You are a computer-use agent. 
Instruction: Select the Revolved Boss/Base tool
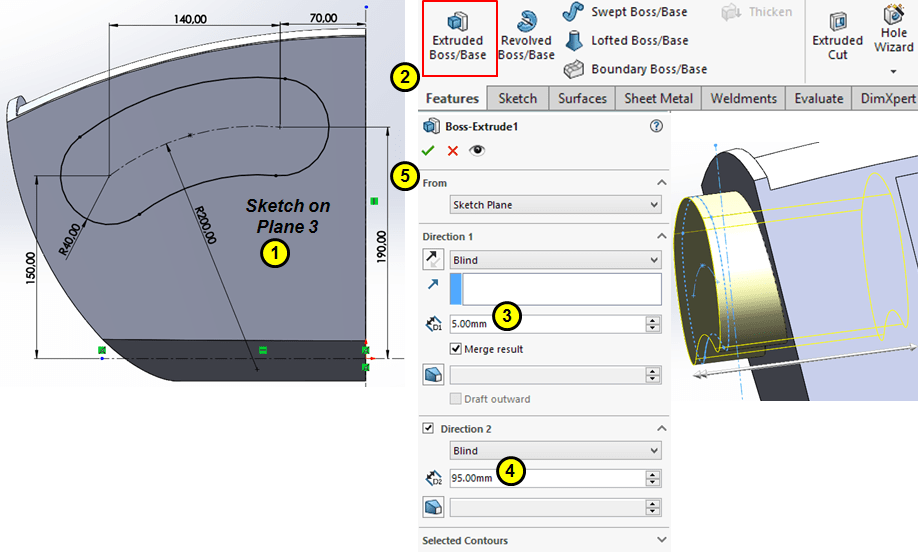coord(526,38)
